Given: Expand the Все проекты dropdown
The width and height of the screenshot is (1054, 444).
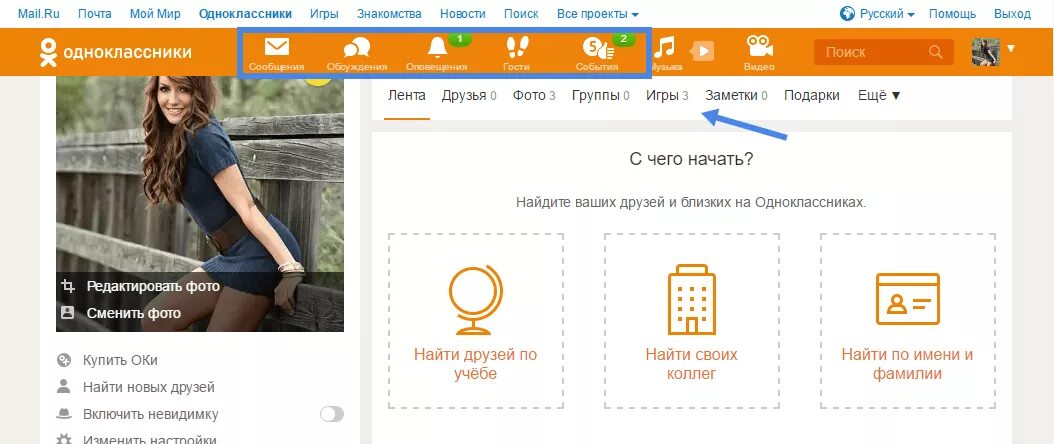Looking at the screenshot, I should [x=598, y=13].
